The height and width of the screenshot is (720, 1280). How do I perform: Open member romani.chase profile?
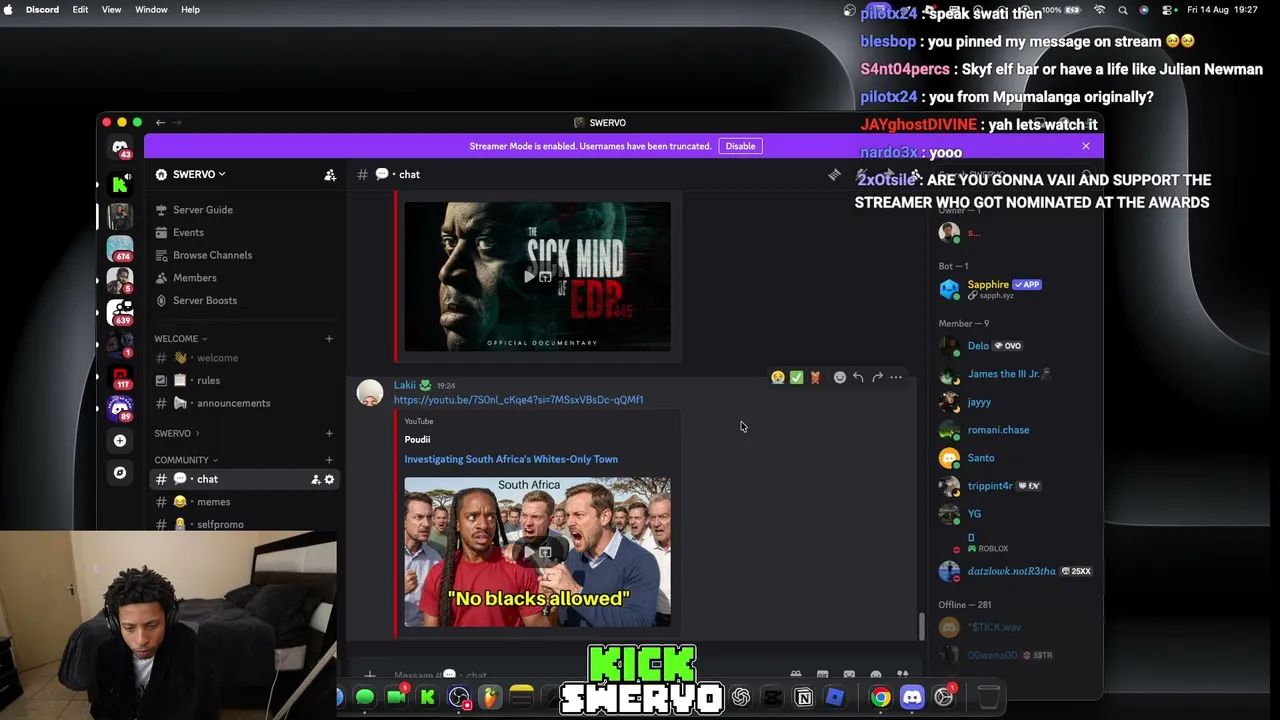1015,430
